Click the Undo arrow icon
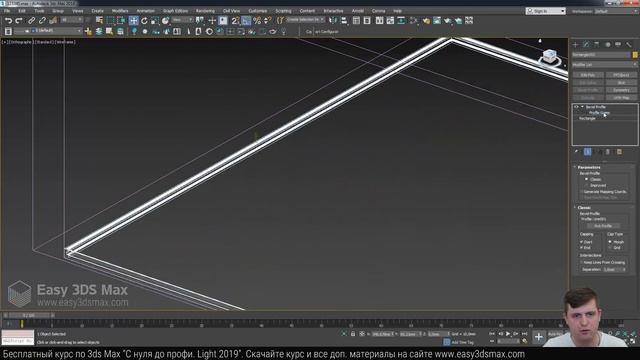640x360 pixels. pyautogui.click(x=8, y=20)
